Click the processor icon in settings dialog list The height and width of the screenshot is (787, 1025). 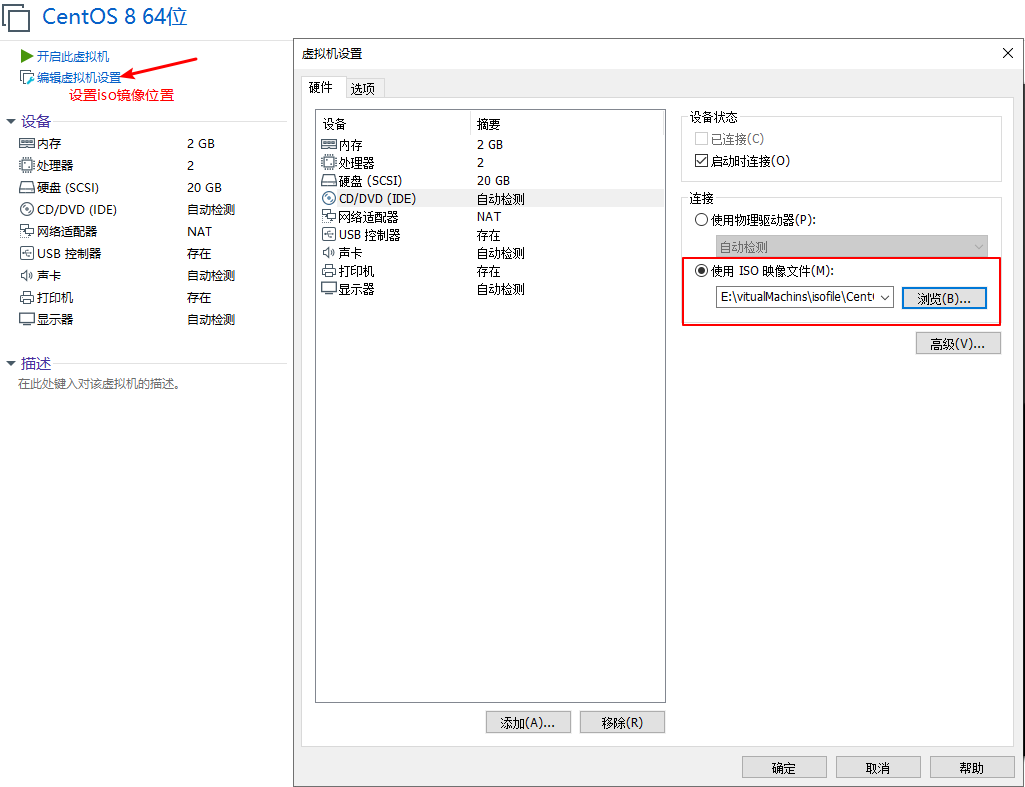tap(329, 163)
